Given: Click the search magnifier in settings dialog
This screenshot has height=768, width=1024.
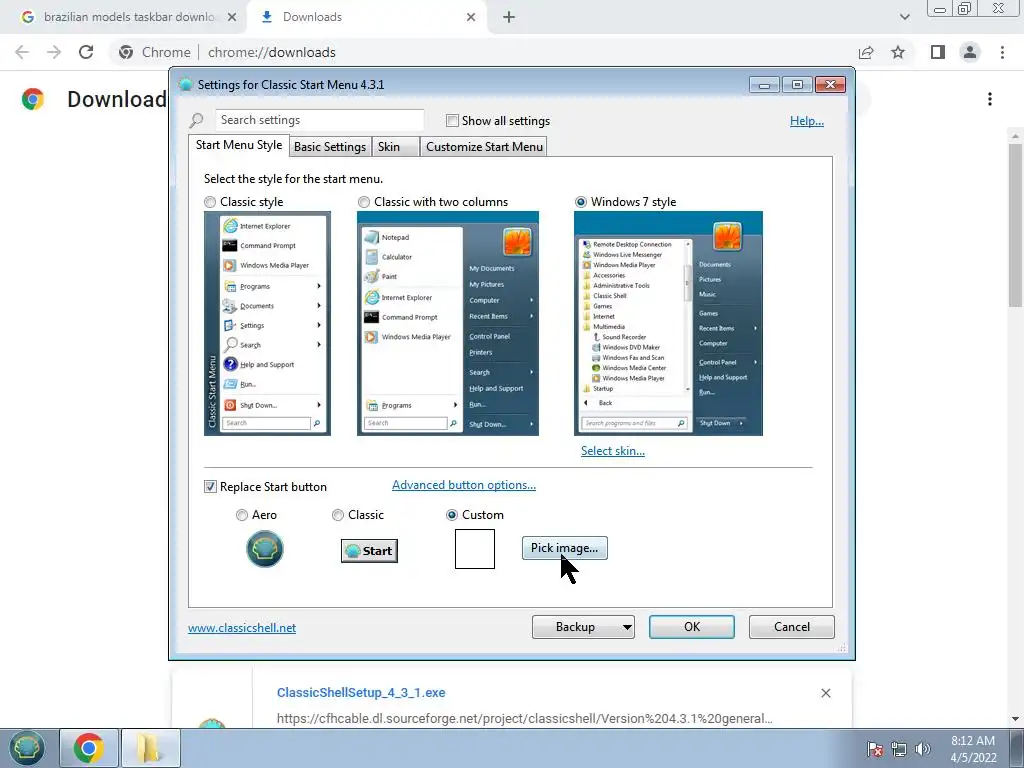Looking at the screenshot, I should tap(196, 120).
